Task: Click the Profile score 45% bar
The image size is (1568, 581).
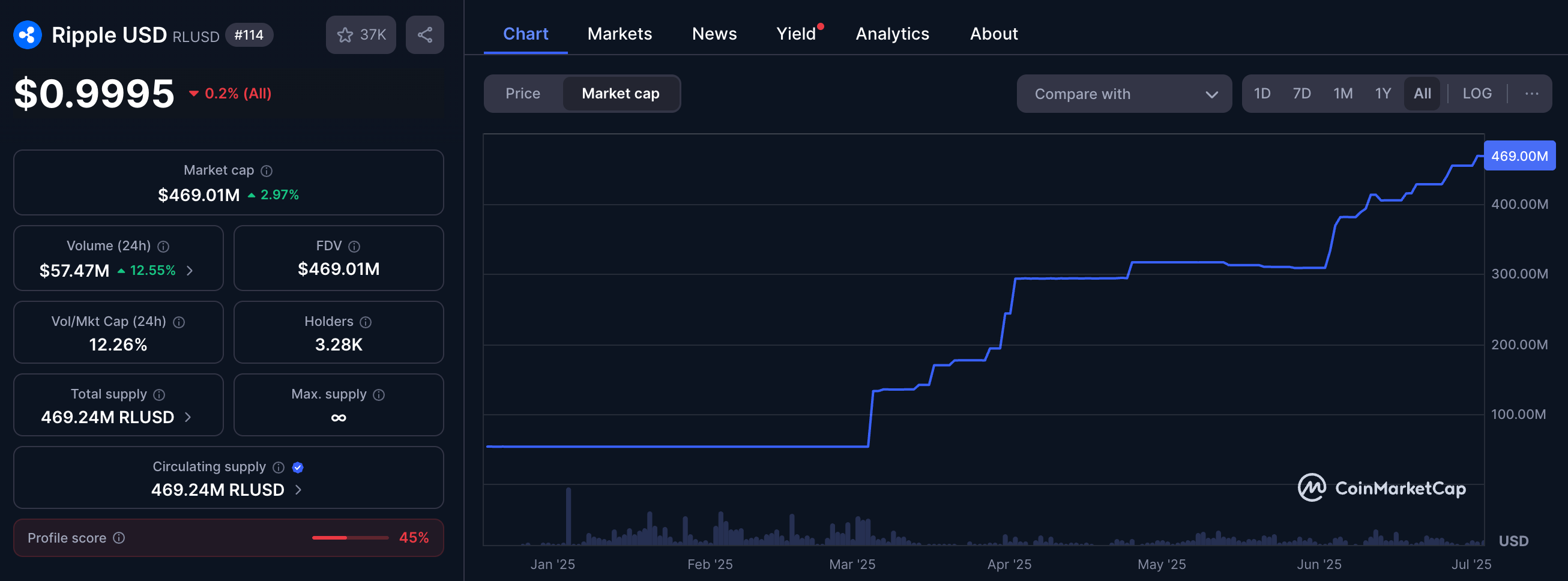Action: click(x=350, y=538)
